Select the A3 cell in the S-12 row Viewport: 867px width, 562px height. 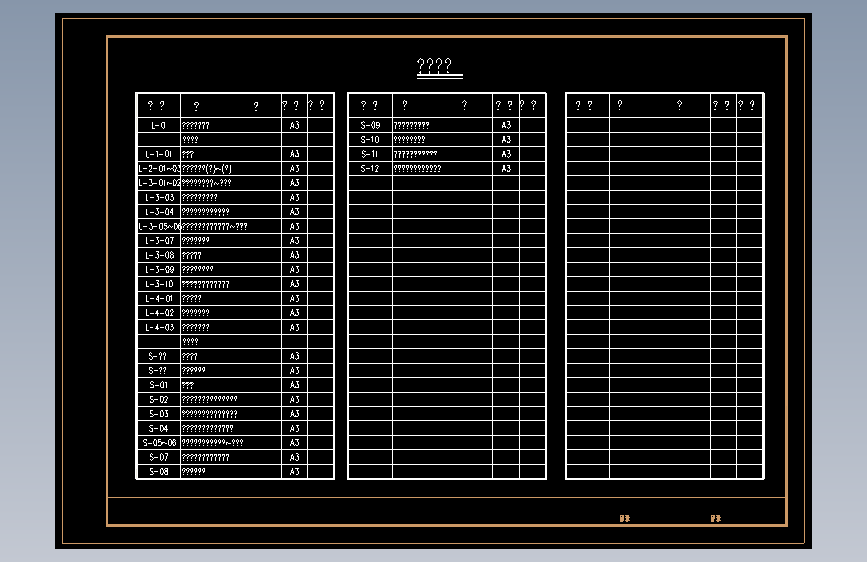tap(506, 169)
